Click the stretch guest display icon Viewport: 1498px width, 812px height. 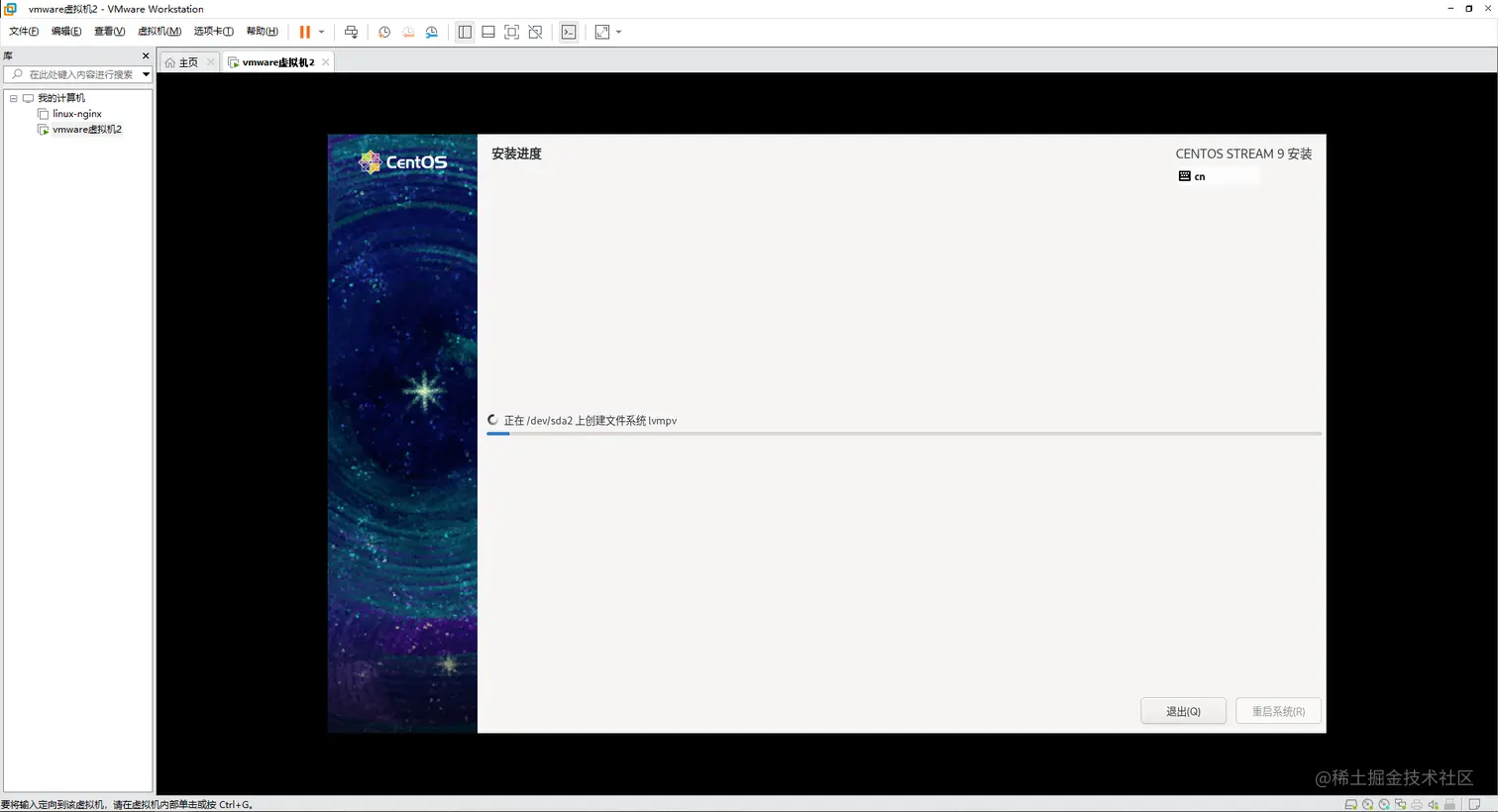(x=602, y=32)
